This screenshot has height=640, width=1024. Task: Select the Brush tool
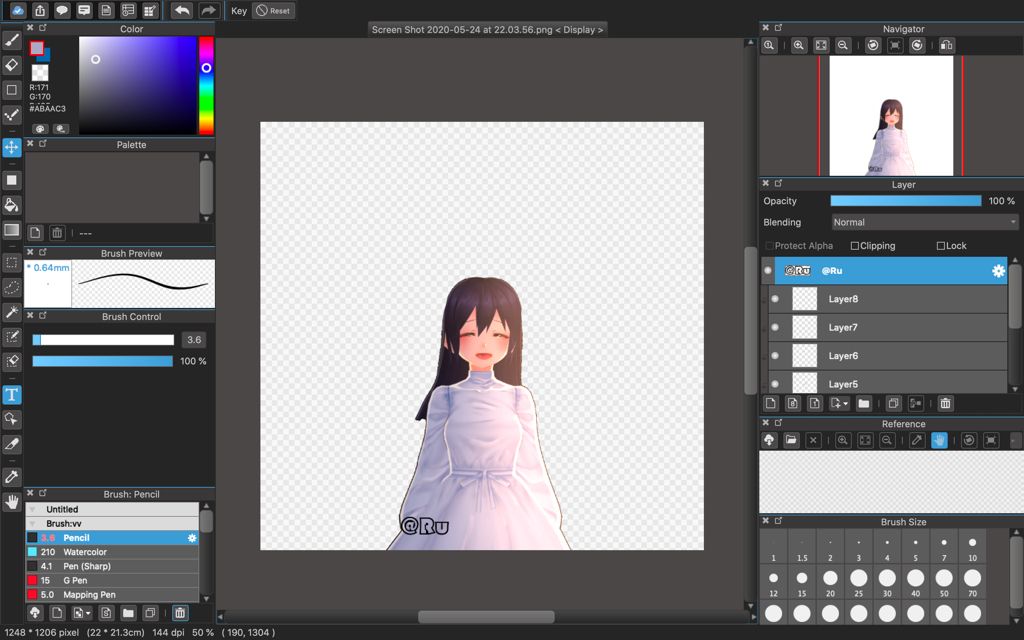click(x=12, y=40)
